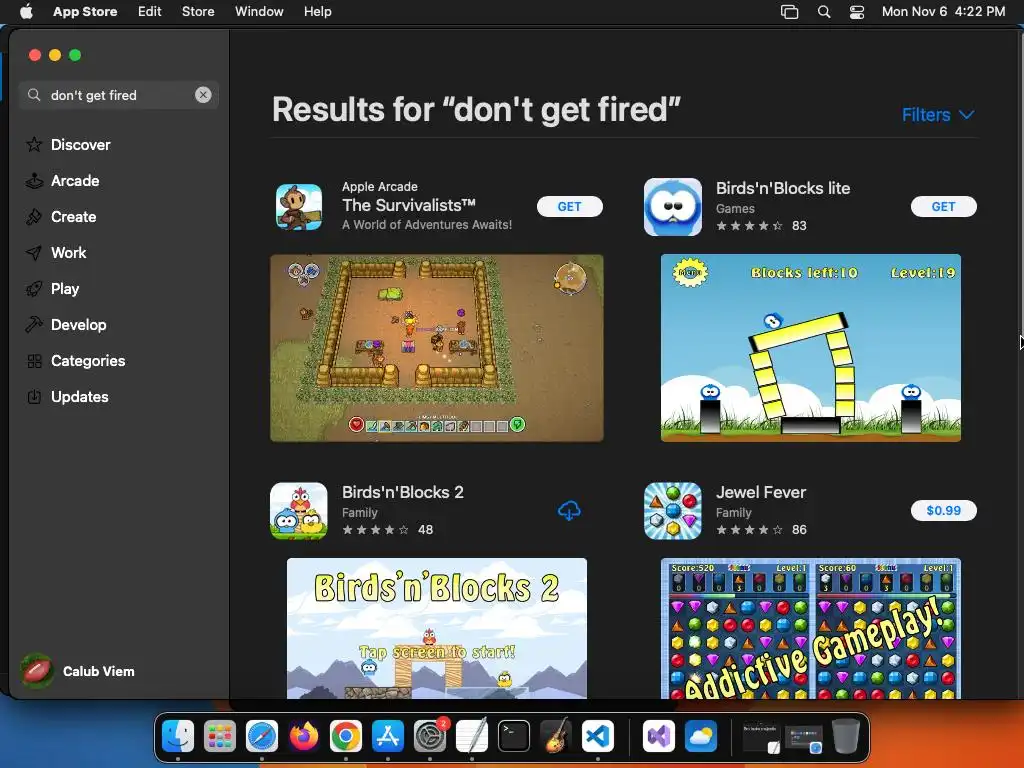The width and height of the screenshot is (1024, 768).
Task: Buy Jewel Fever for $0.99
Action: (944, 510)
